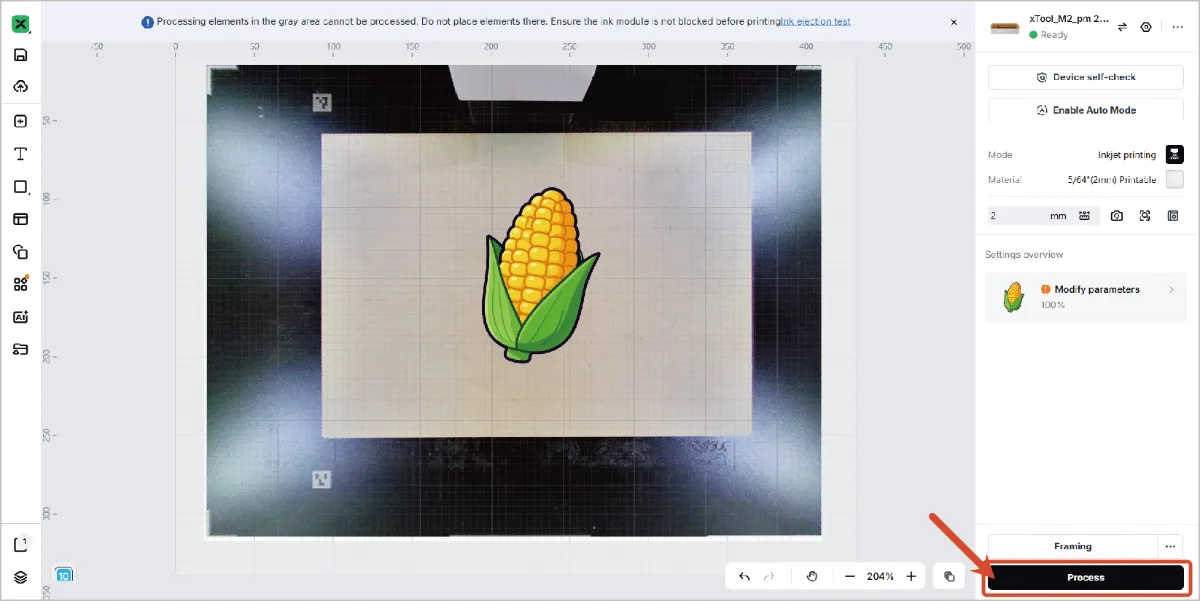Select the 5/64" Printable material swatch
Image resolution: width=1200 pixels, height=601 pixels.
click(1175, 180)
